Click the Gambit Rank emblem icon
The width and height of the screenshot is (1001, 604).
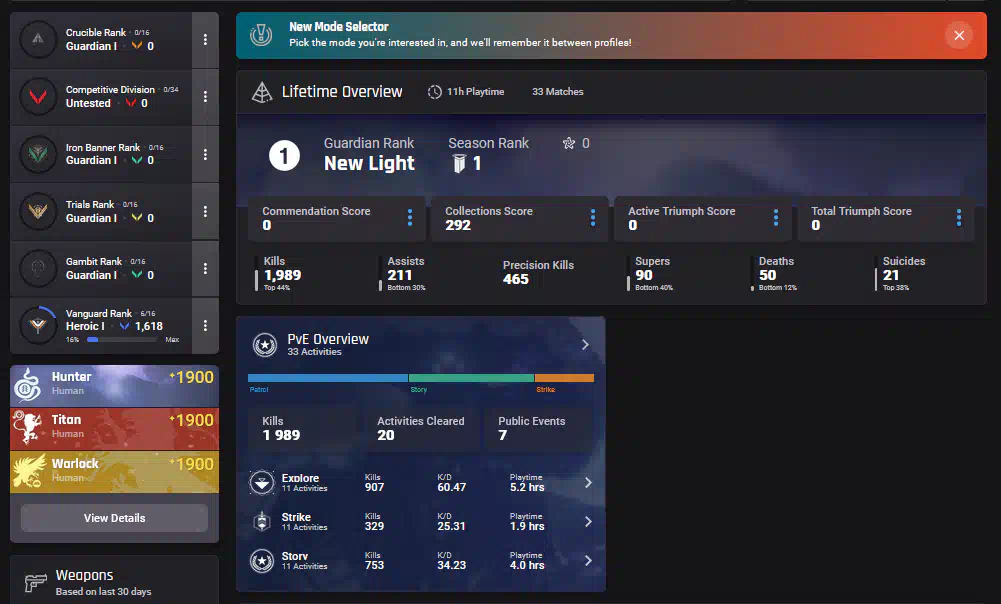tap(38, 269)
